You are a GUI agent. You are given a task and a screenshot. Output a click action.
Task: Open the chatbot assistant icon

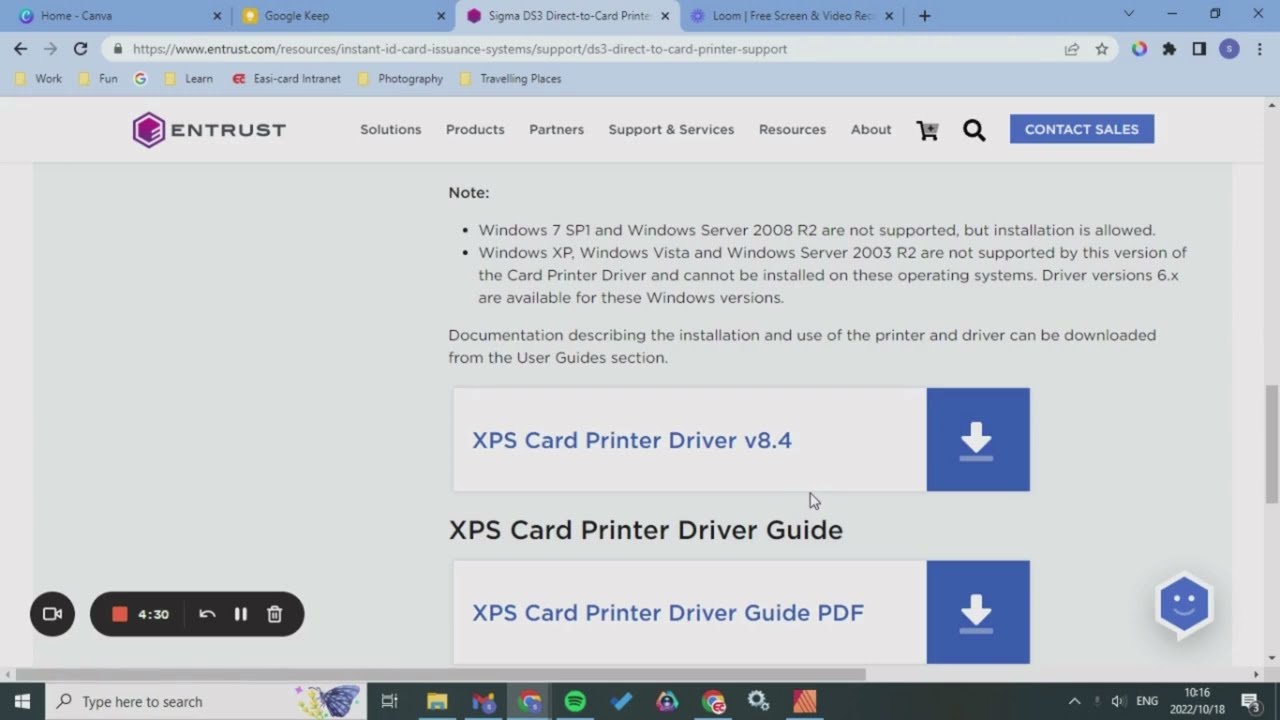(x=1184, y=604)
